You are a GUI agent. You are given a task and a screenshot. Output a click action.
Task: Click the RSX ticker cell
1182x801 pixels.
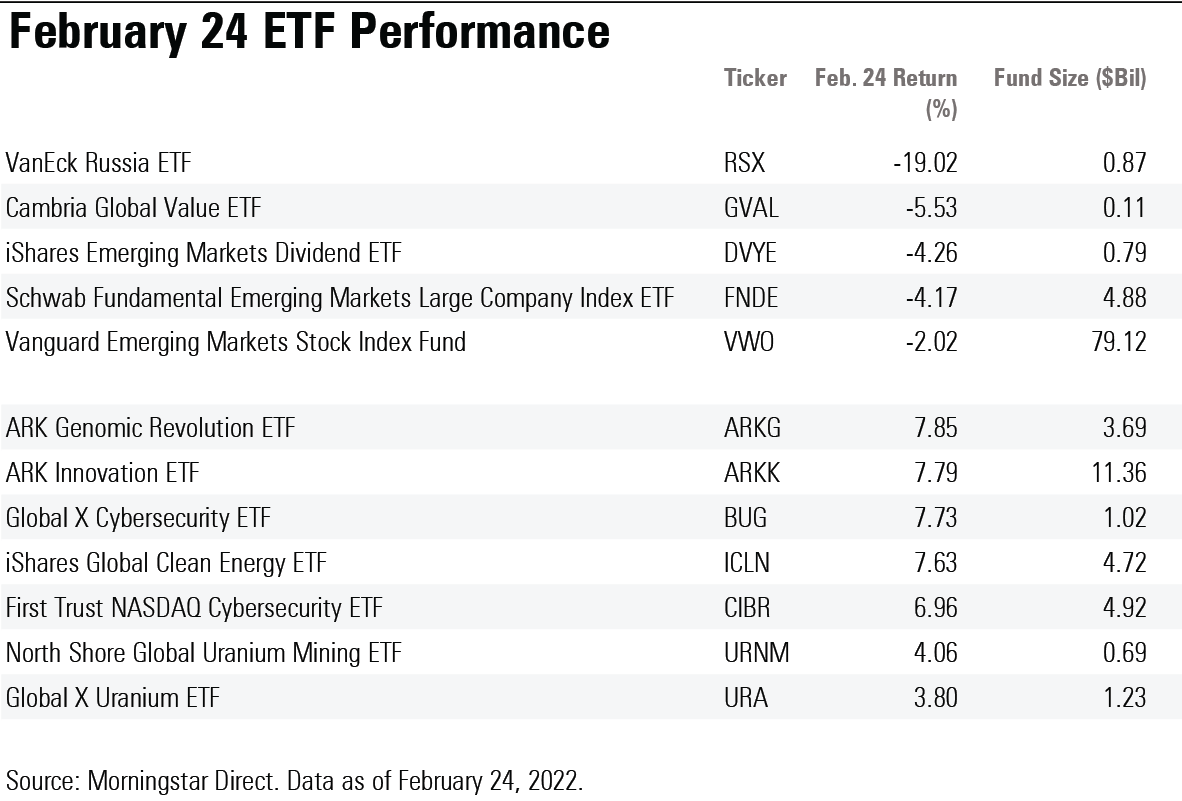(x=744, y=162)
